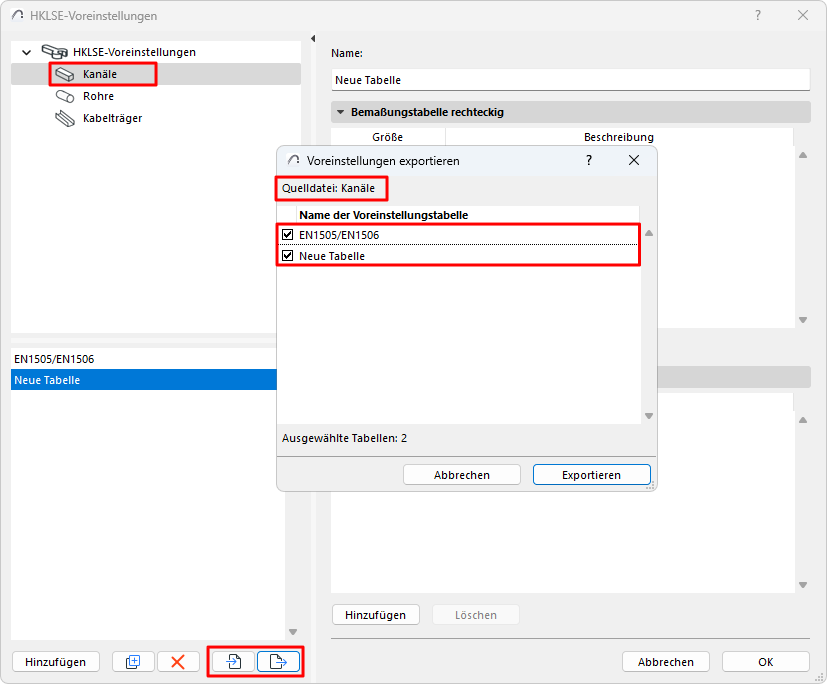Screen dimensions: 827x684
Task: Click scroll up arrow of upper size table
Action: pyautogui.click(x=803, y=155)
